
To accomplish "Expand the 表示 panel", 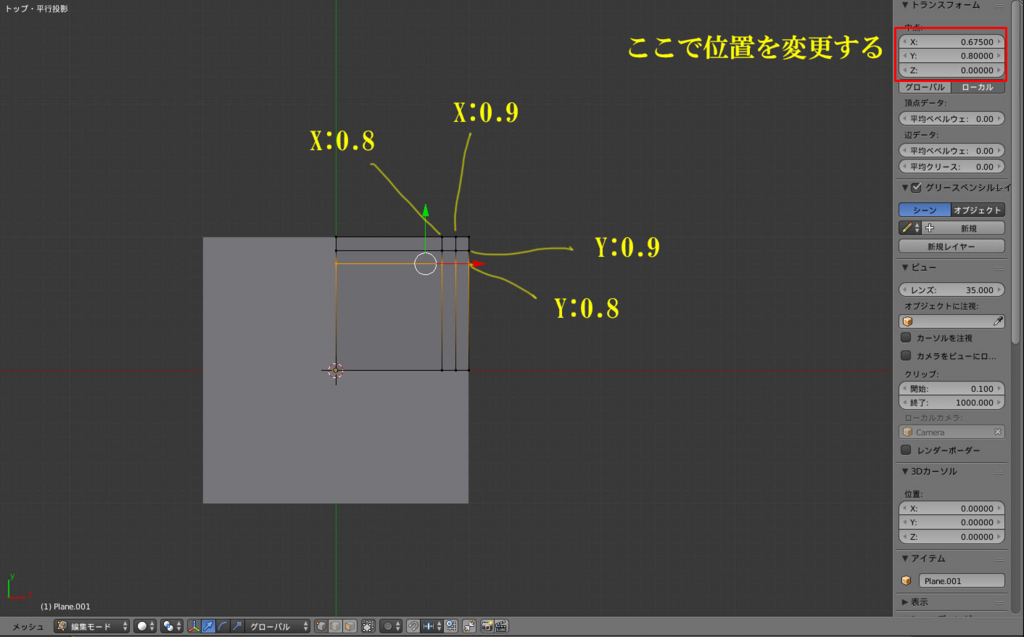I will pos(905,602).
